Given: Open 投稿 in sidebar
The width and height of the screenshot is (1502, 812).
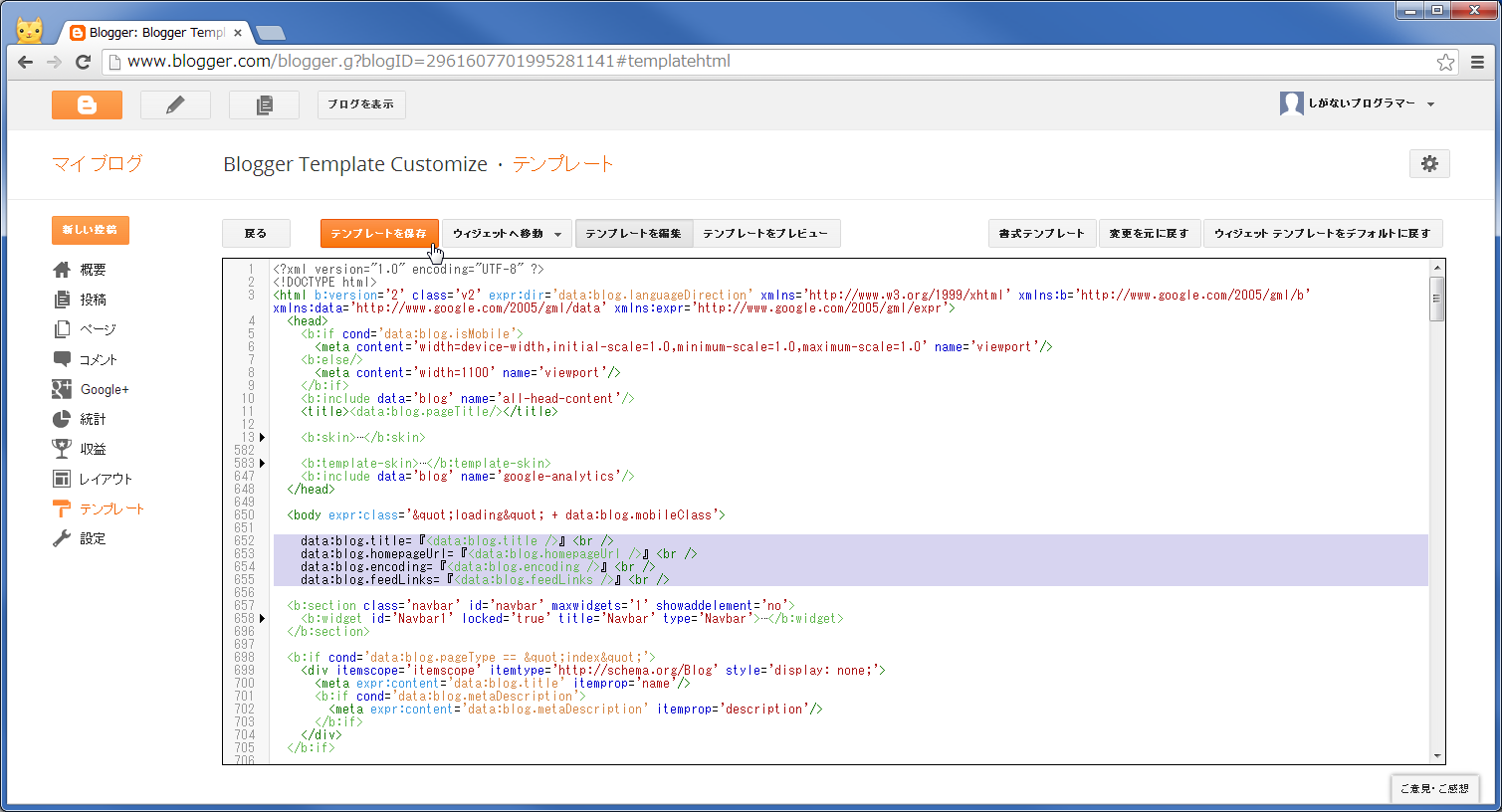Looking at the screenshot, I should click(93, 300).
